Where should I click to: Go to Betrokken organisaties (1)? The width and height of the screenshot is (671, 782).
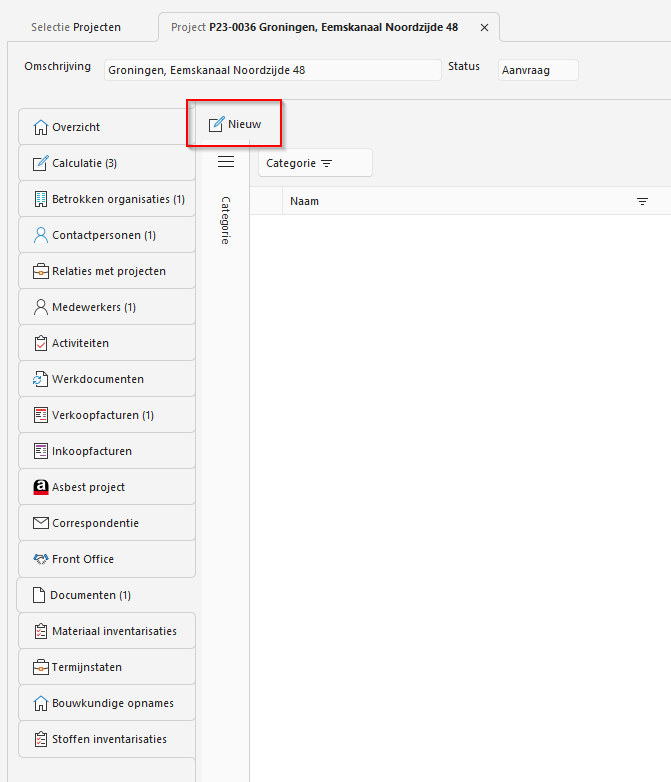(107, 199)
